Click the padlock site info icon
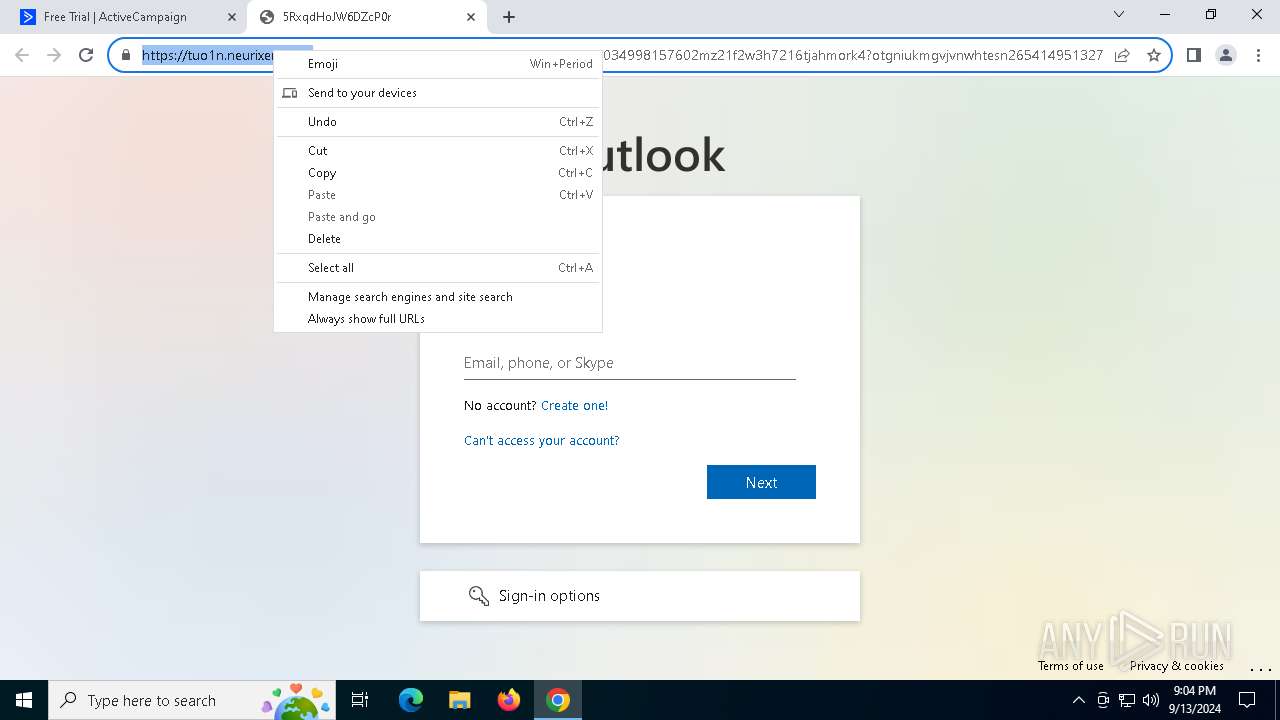 tap(125, 55)
